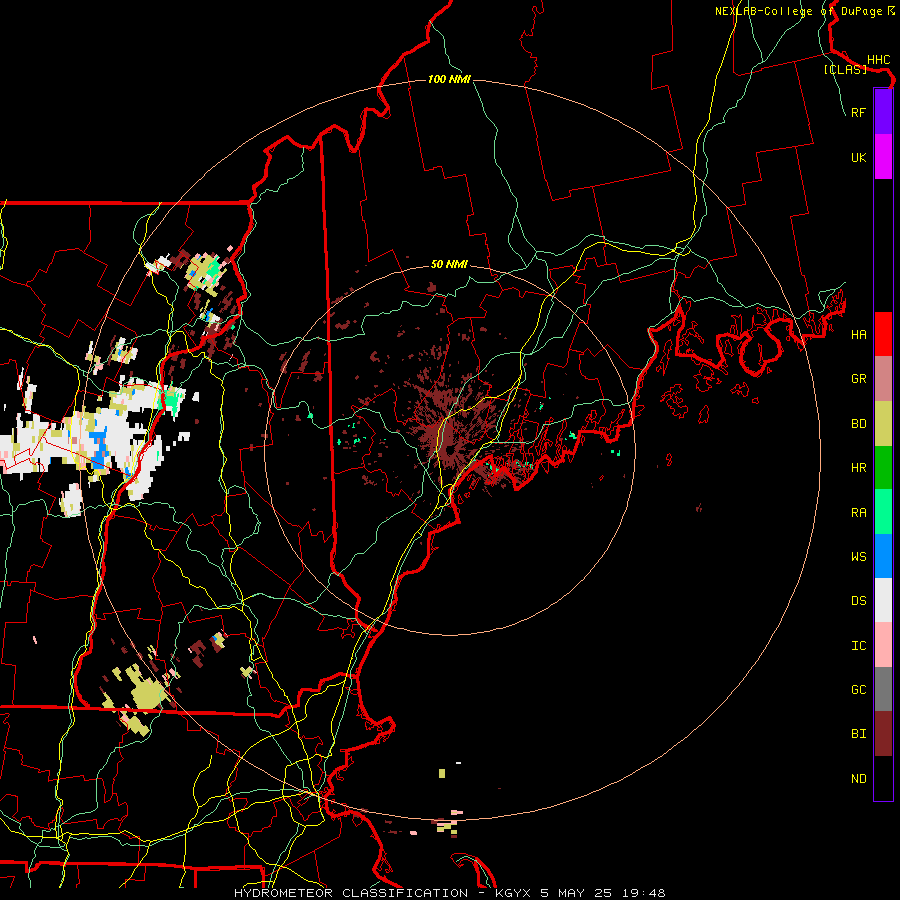Click the "ND" legend label
The image size is (900, 900).
pyautogui.click(x=858, y=779)
